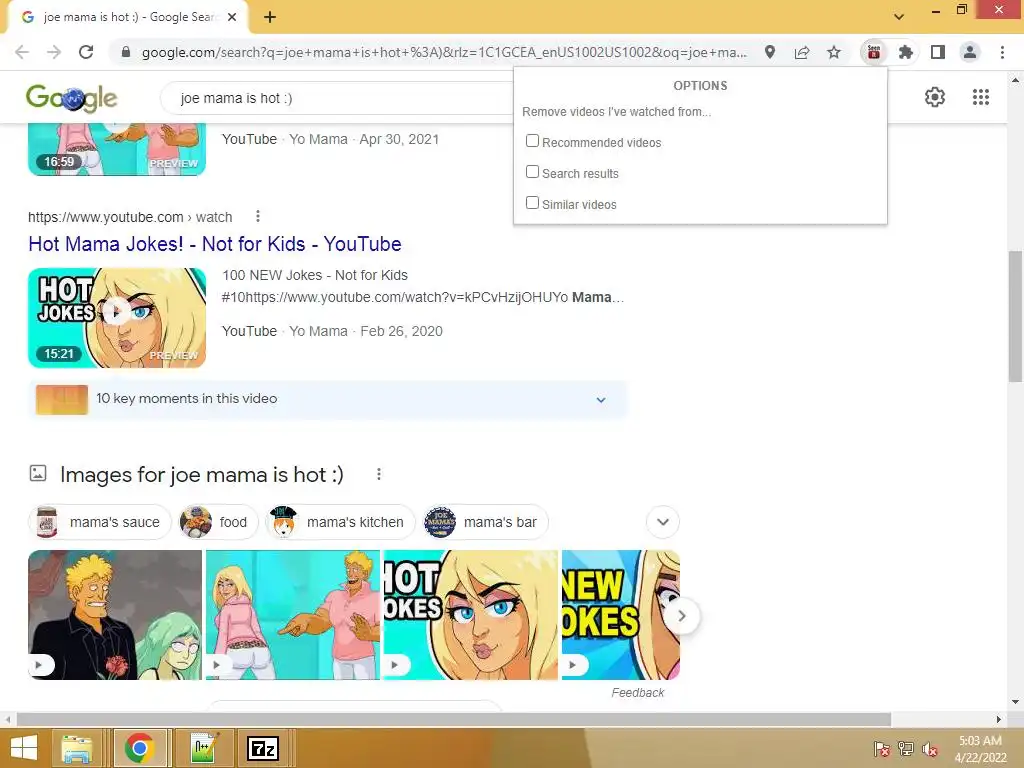Open 'Hot Mama Jokes! - Not for Kids' link
Screen dimensions: 1024x768
(215, 244)
